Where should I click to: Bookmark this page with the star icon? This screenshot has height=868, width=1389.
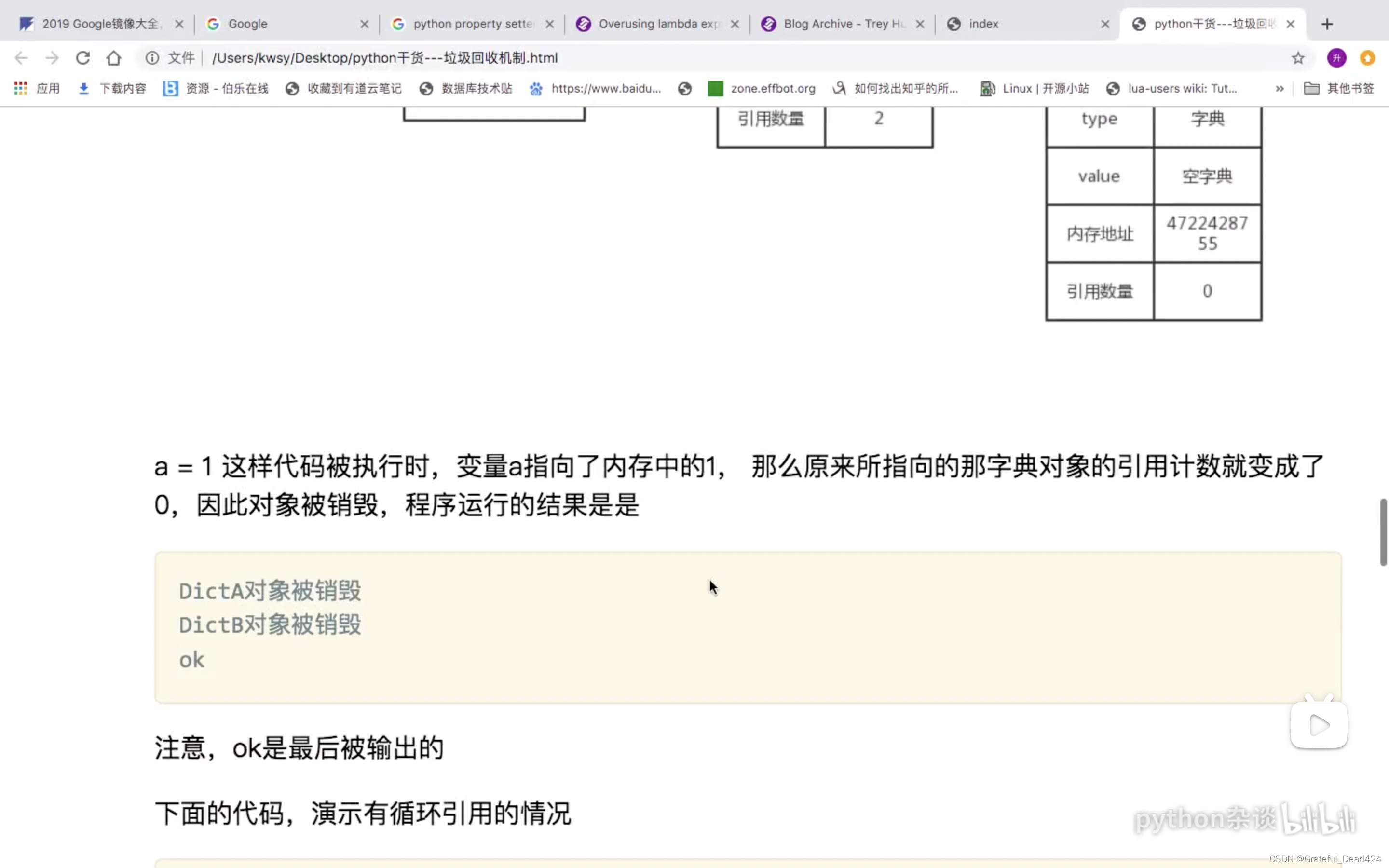1298,58
